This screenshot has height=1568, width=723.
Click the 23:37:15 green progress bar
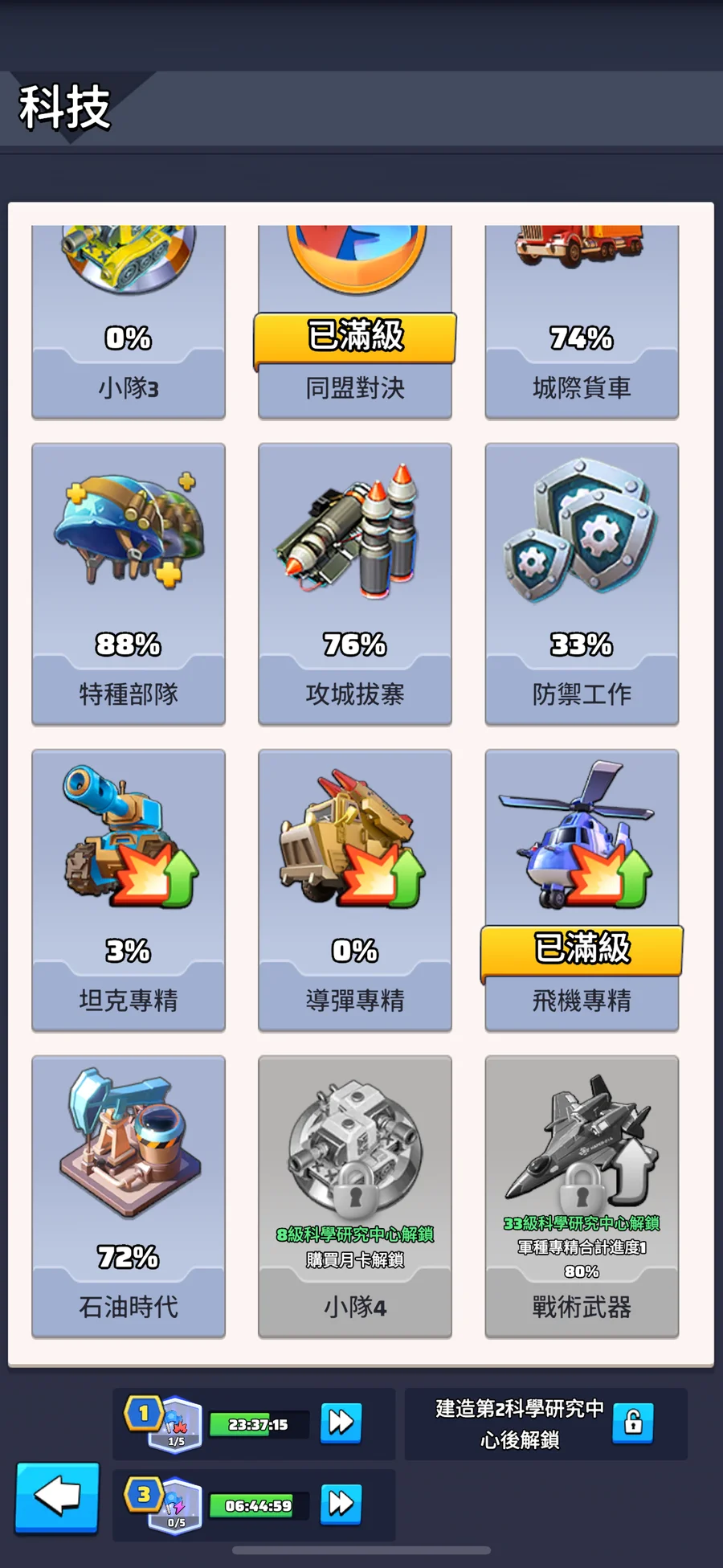[259, 1424]
